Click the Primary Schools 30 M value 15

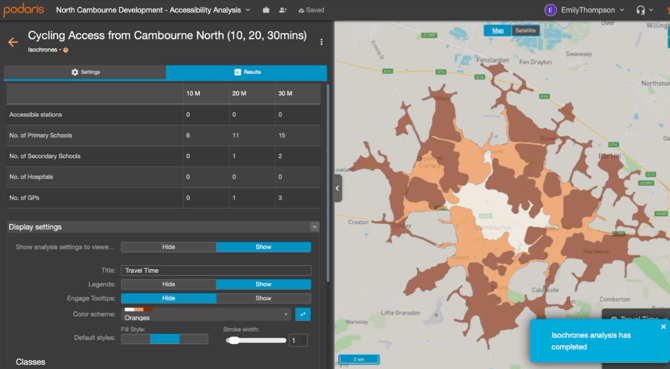282,135
